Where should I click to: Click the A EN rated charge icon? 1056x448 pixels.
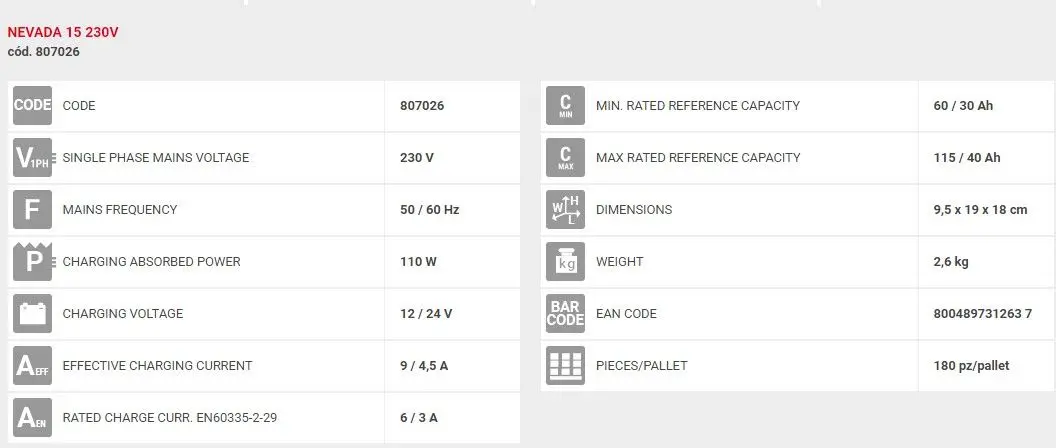[x=32, y=417]
